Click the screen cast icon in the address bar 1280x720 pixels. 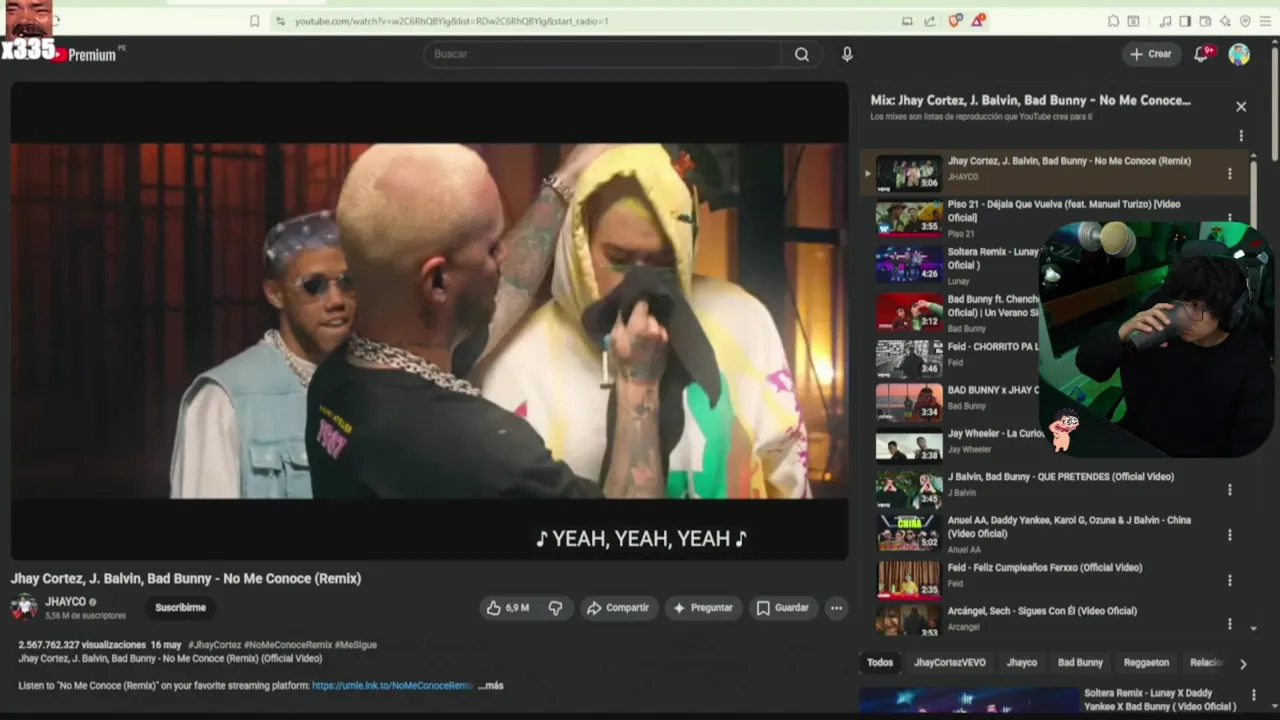click(907, 21)
